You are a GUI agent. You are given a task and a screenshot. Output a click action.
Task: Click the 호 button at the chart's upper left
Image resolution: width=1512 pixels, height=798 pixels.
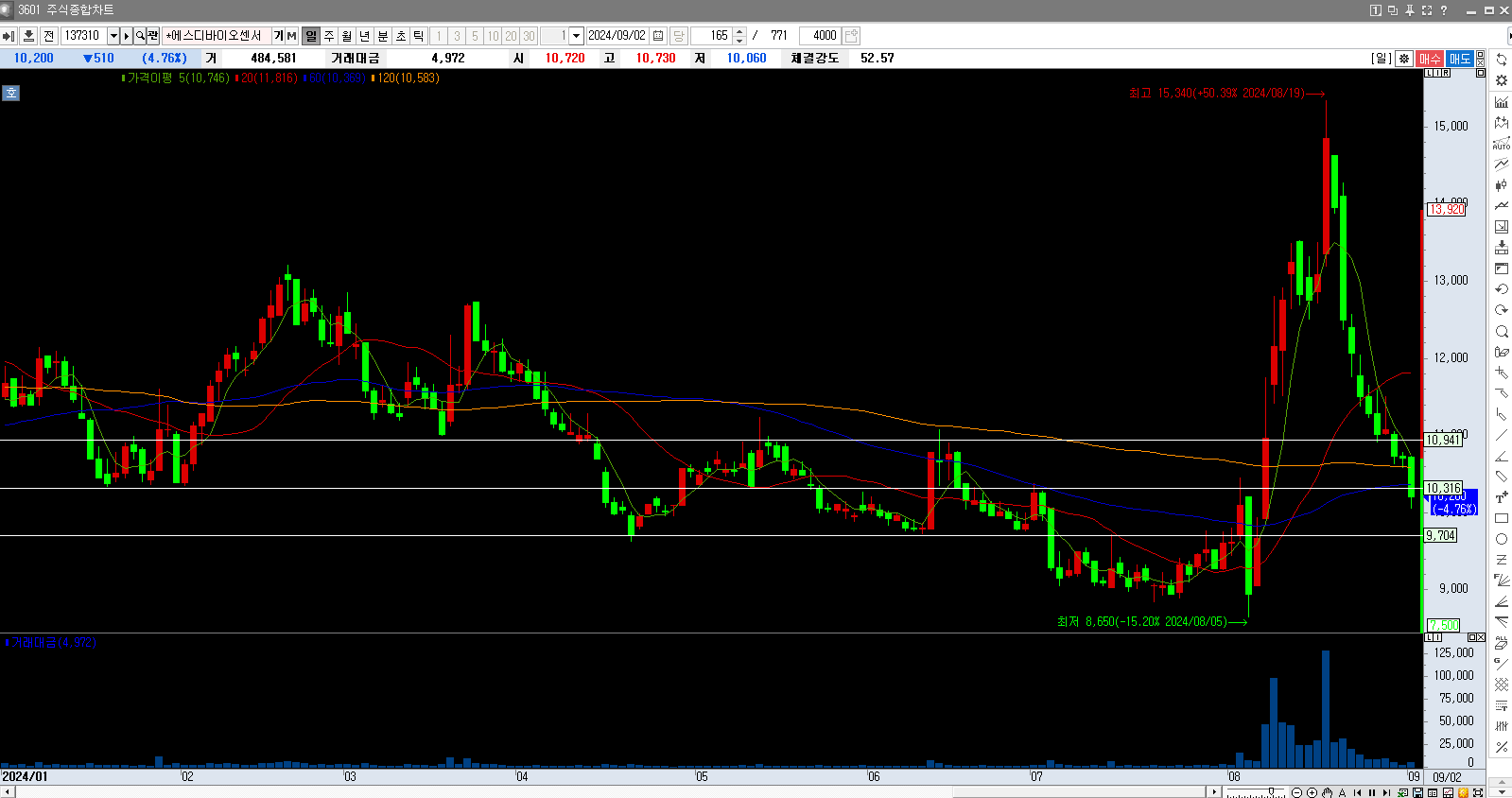(x=10, y=93)
